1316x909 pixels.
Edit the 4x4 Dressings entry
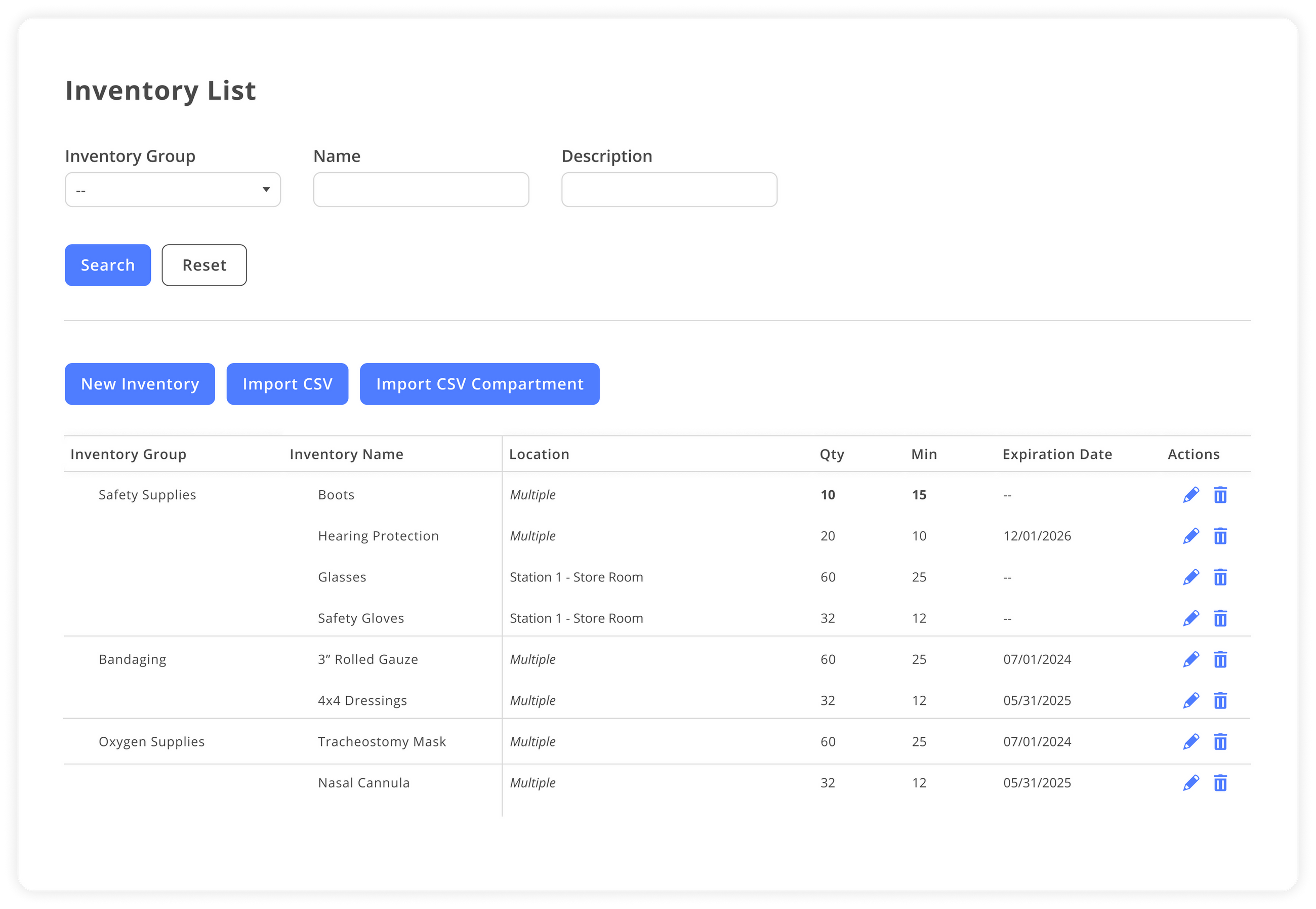click(1191, 700)
